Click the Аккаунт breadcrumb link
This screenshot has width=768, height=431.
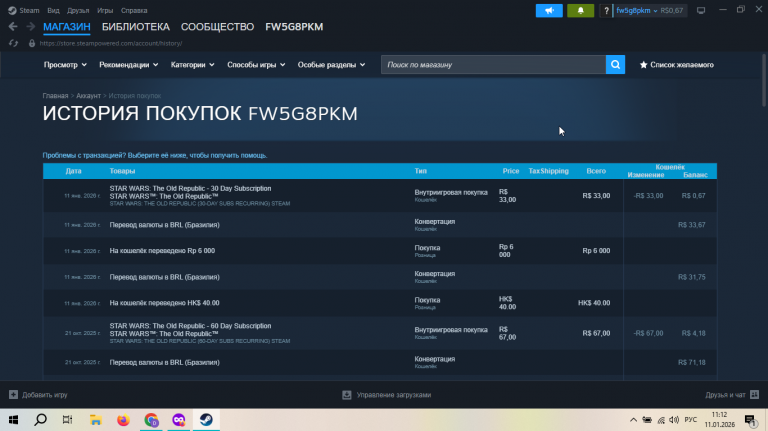(88, 96)
